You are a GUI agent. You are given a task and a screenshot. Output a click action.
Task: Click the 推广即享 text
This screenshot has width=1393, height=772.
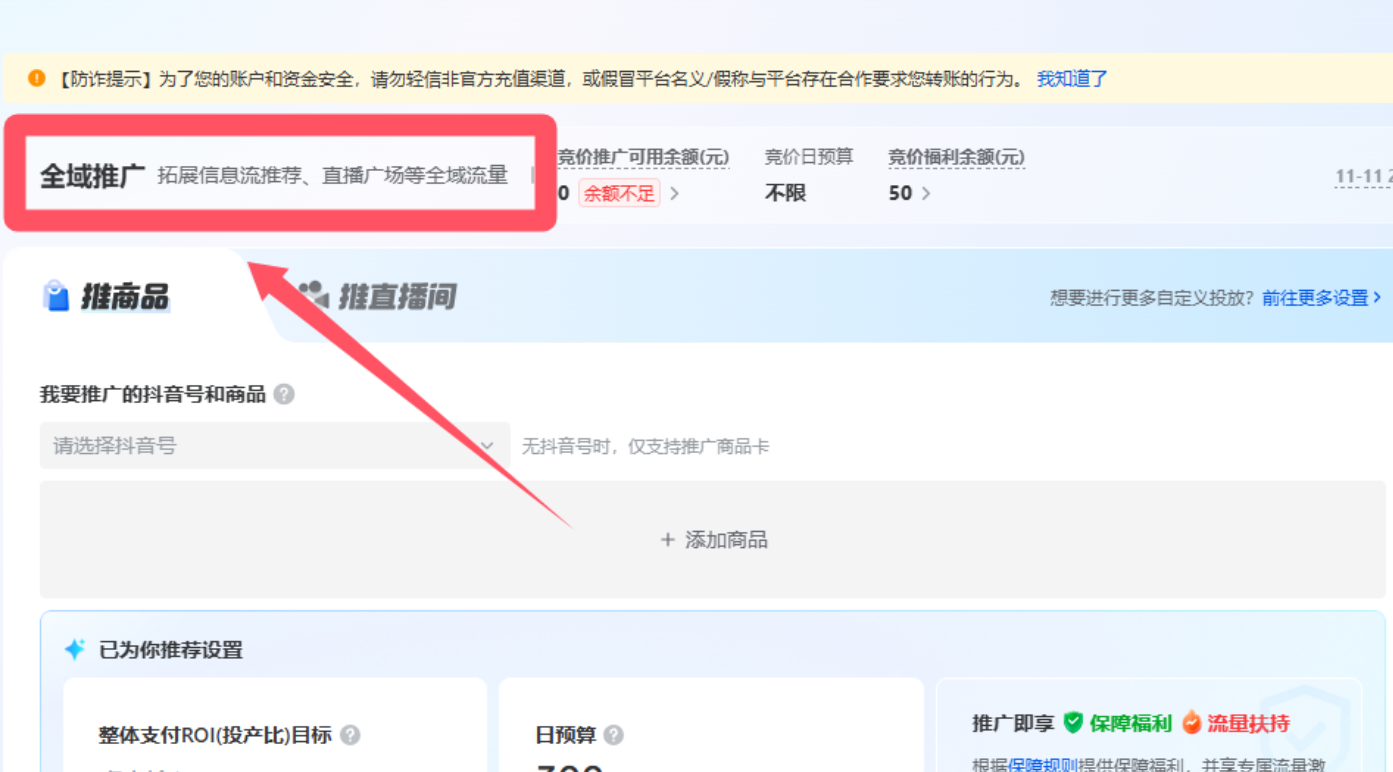click(1013, 723)
